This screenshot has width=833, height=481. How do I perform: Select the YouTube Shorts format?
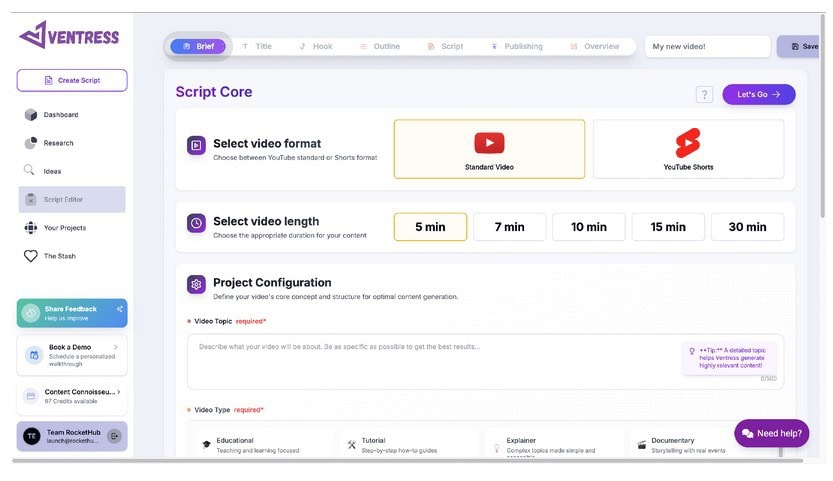point(688,149)
